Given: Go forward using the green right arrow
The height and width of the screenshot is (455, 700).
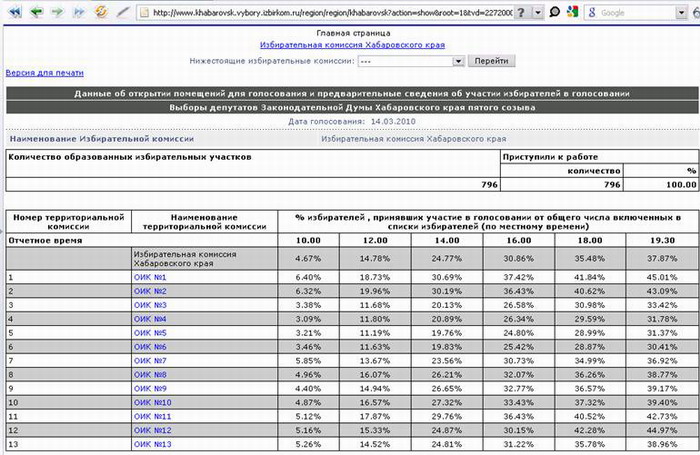Looking at the screenshot, I should 58,13.
